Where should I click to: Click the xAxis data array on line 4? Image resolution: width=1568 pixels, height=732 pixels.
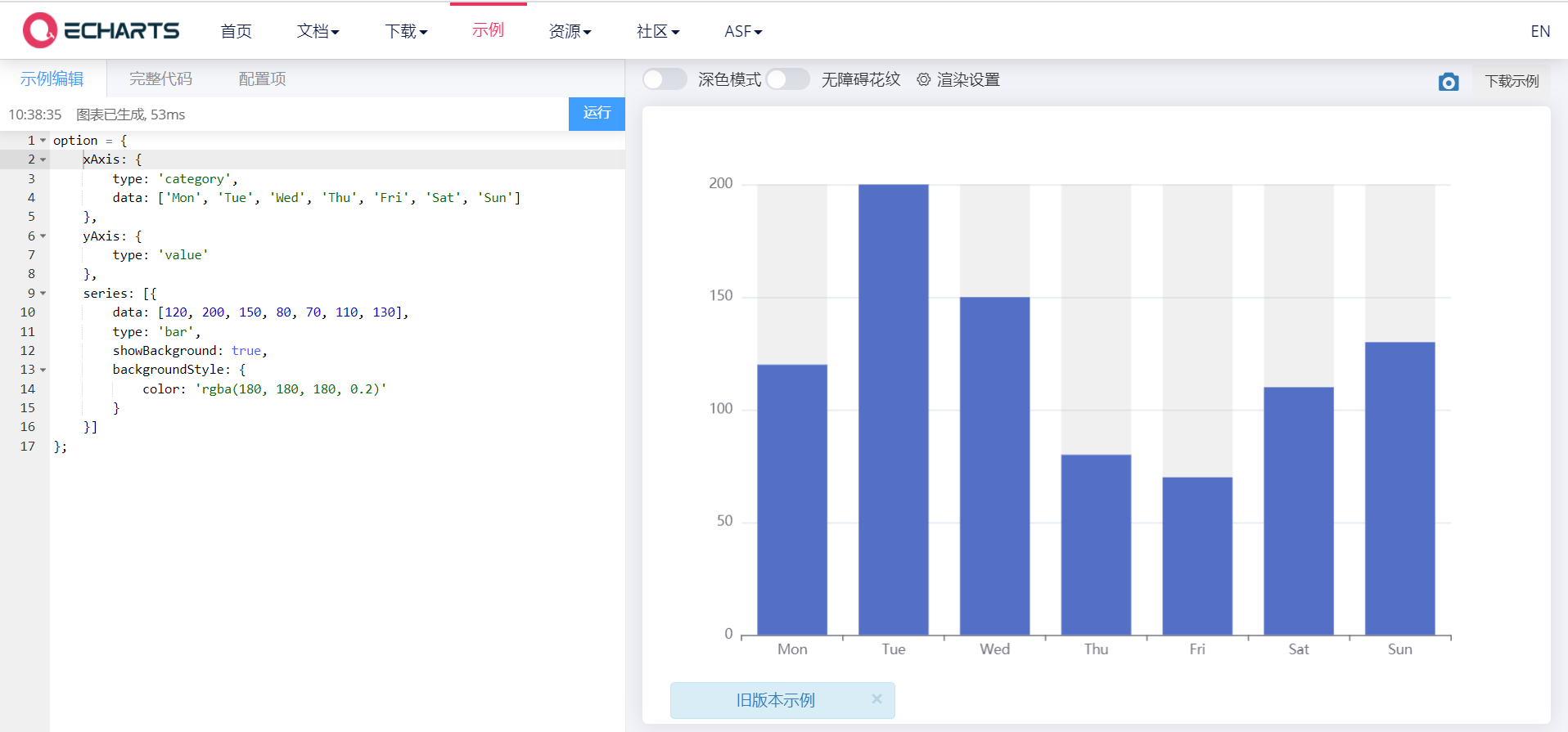tap(339, 198)
